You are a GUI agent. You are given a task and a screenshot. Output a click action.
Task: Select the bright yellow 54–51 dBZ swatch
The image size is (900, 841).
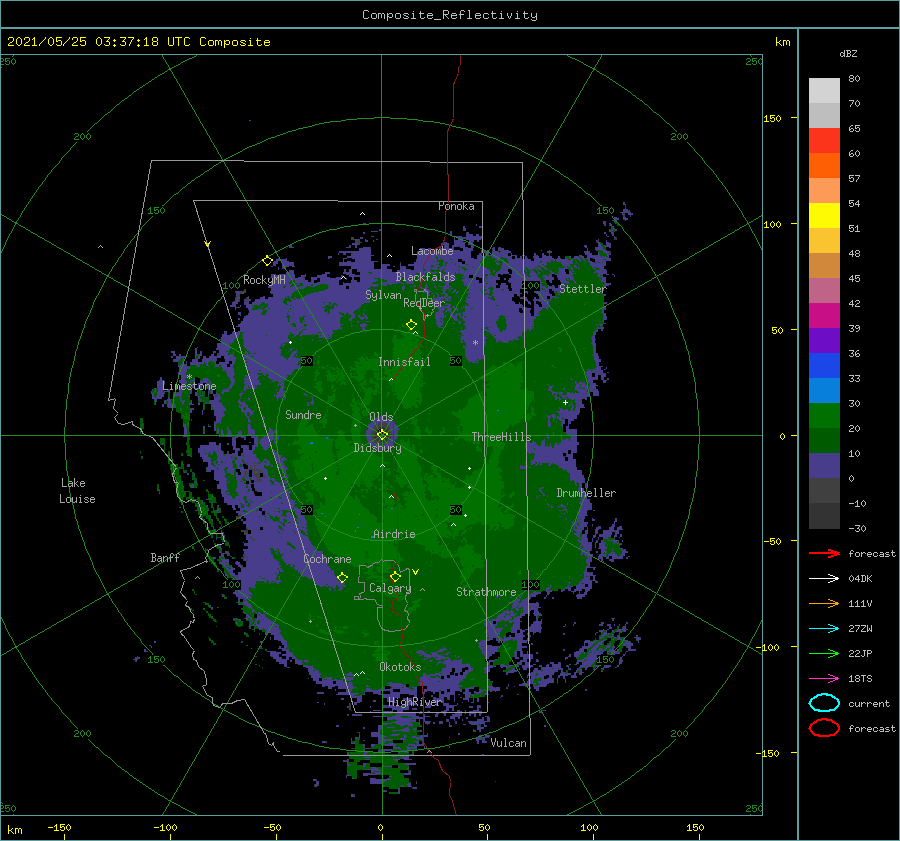[x=824, y=215]
